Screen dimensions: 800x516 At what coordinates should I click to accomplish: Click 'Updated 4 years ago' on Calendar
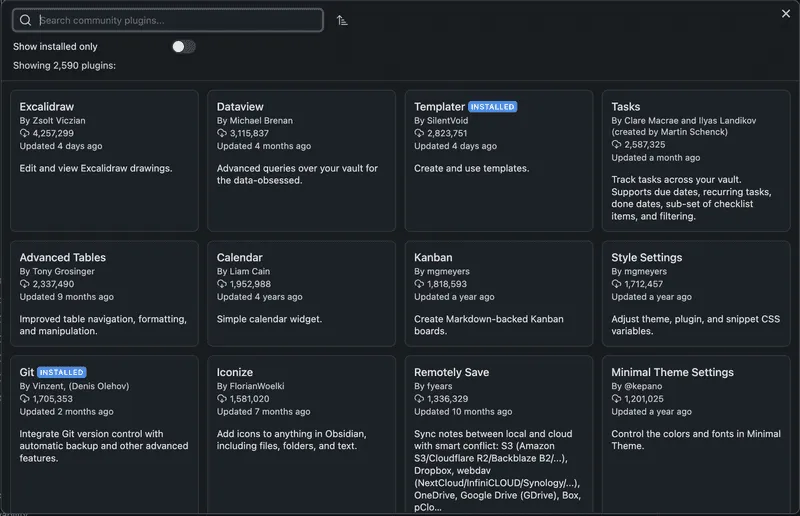260,297
